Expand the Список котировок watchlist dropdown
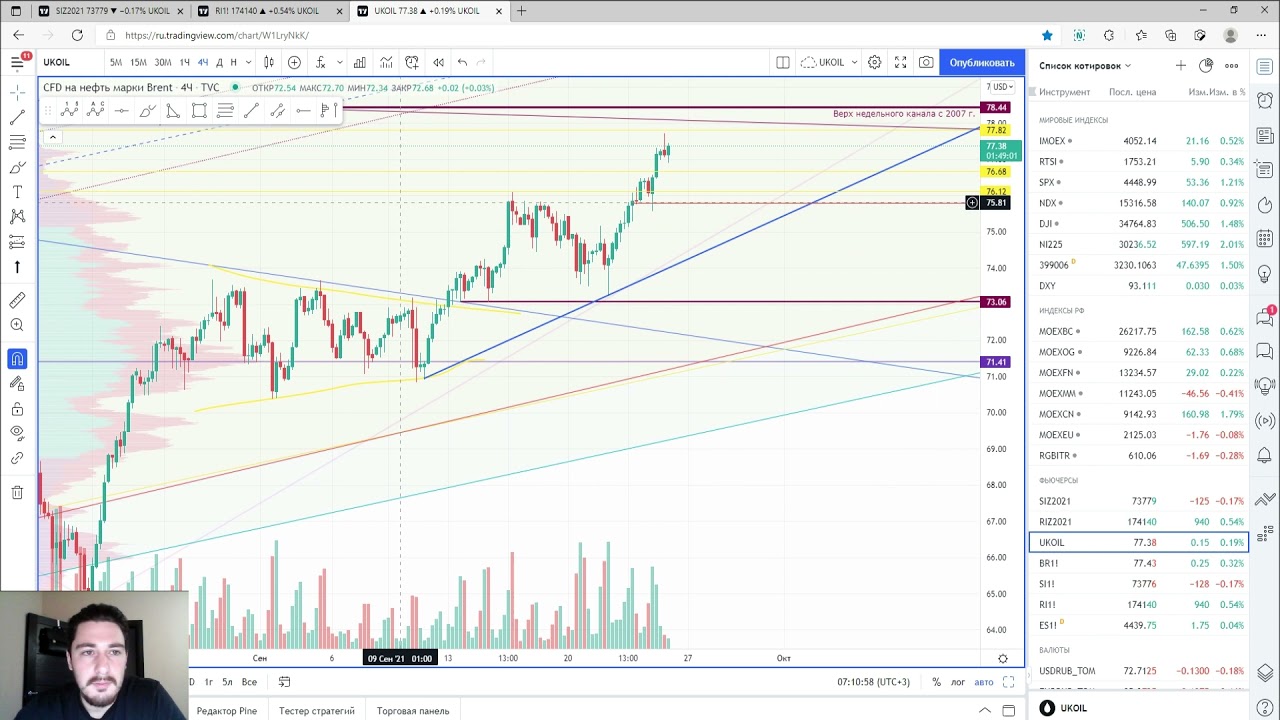 (1085, 66)
